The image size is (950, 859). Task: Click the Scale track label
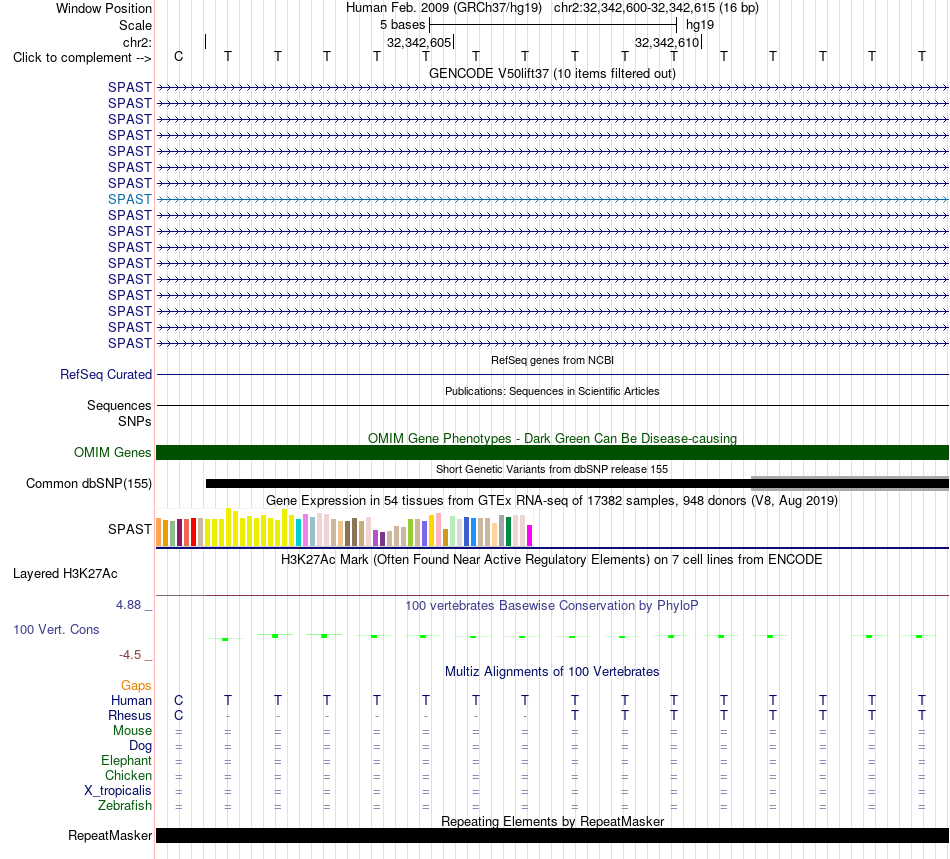pyautogui.click(x=135, y=25)
